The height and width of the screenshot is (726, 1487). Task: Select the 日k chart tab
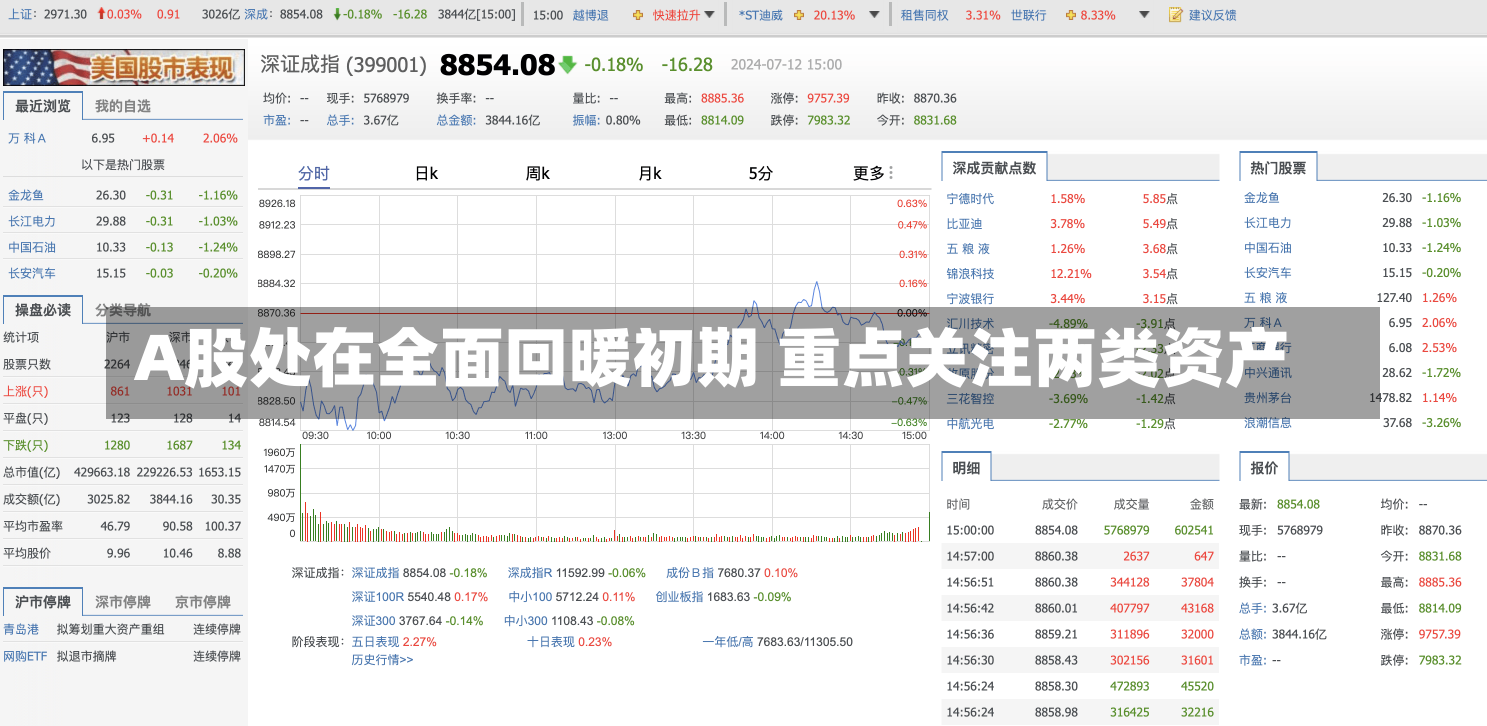coord(426,173)
